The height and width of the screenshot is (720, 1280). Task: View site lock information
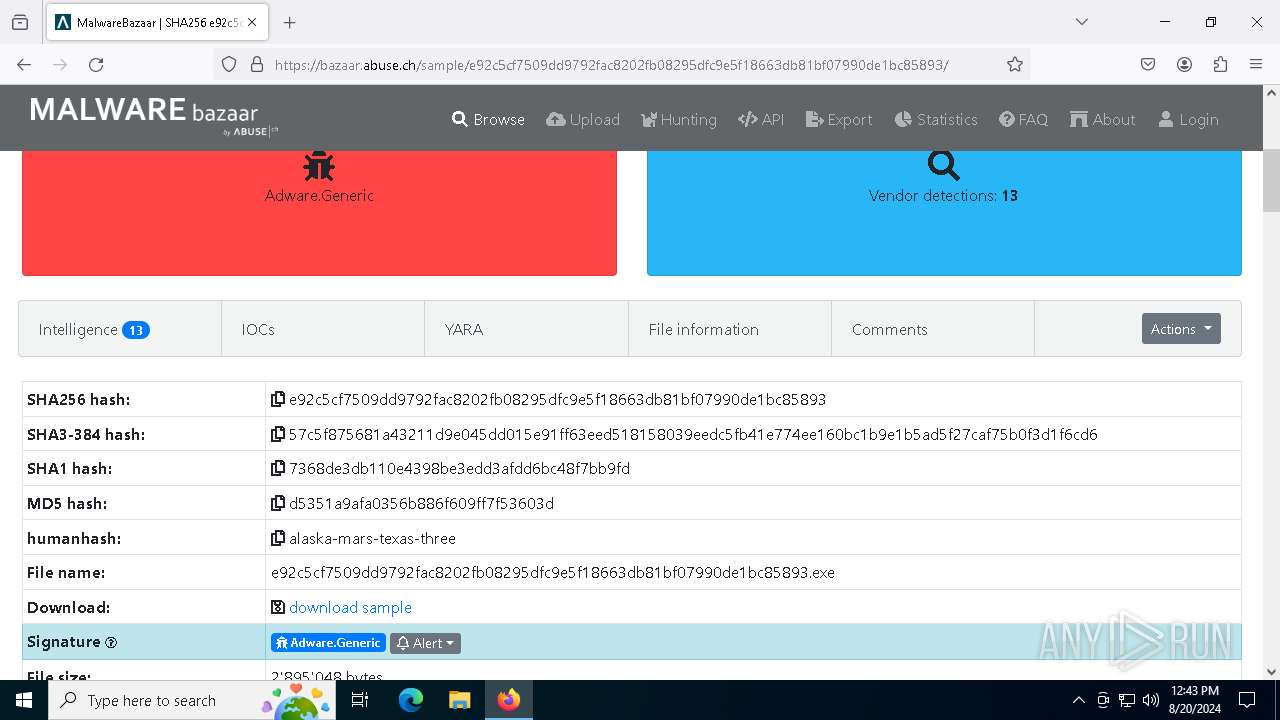tap(257, 64)
